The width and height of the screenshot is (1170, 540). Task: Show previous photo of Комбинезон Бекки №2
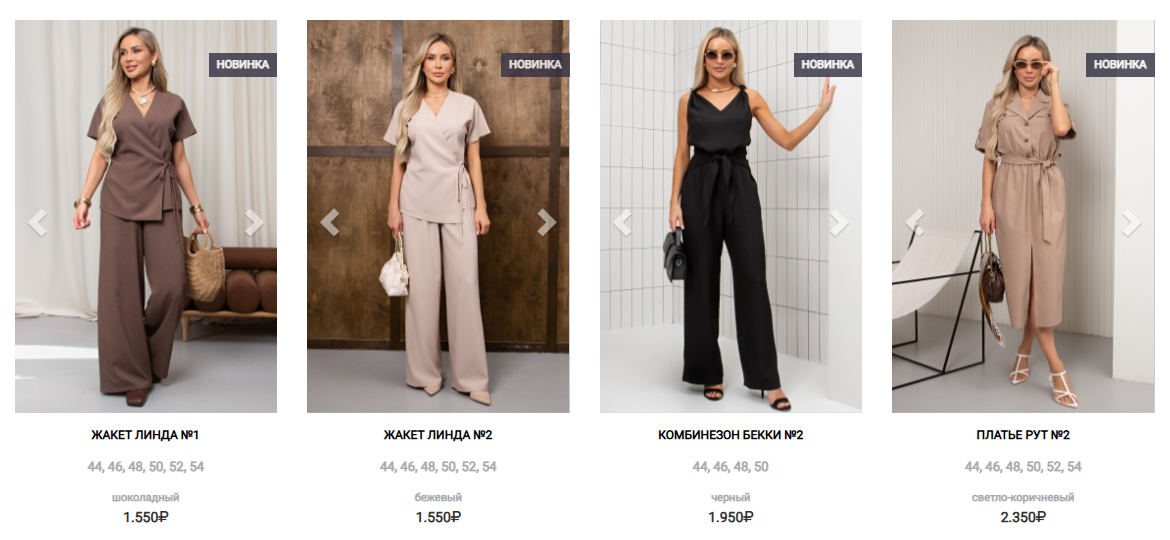tap(622, 222)
